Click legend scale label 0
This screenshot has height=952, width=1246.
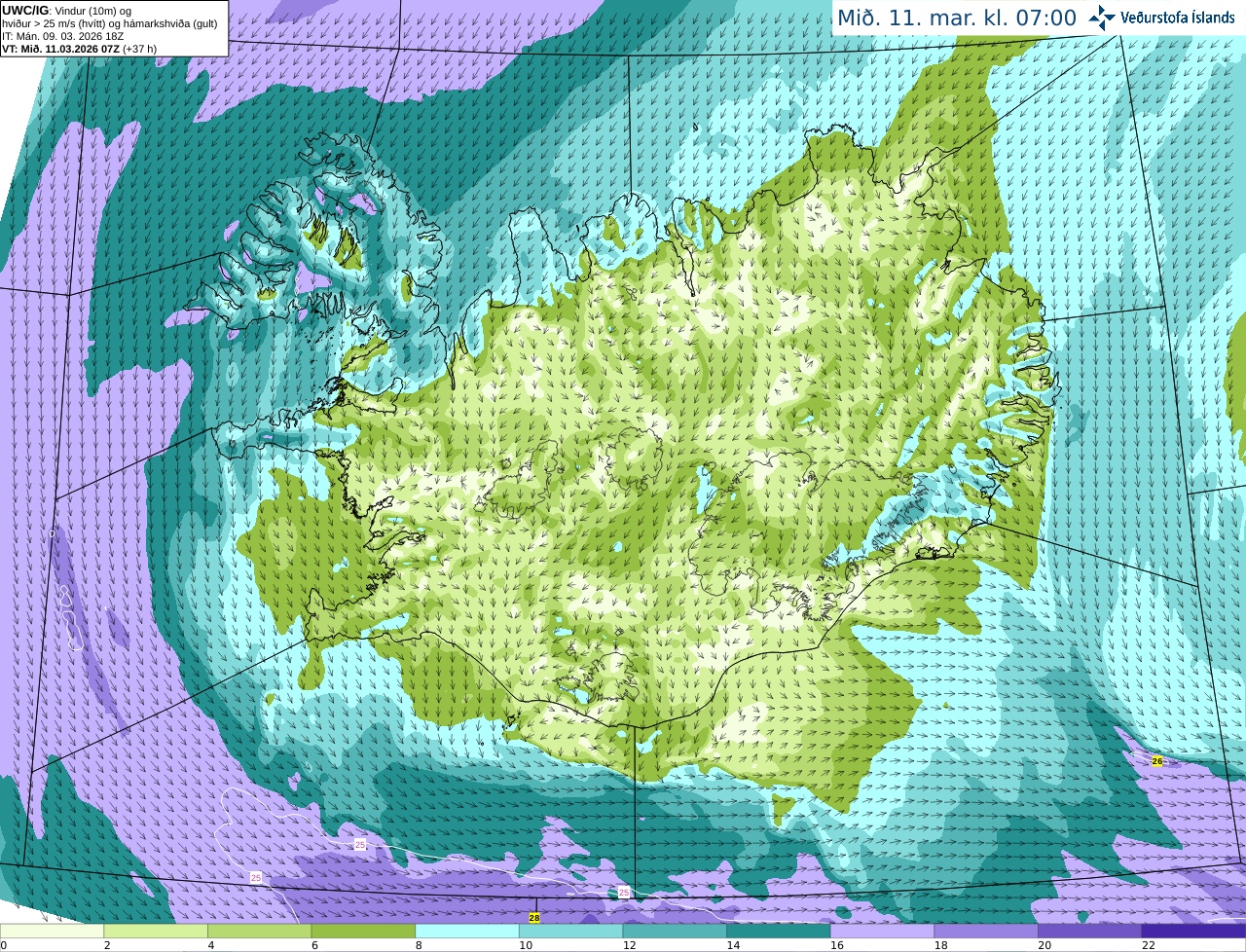tap(4, 945)
